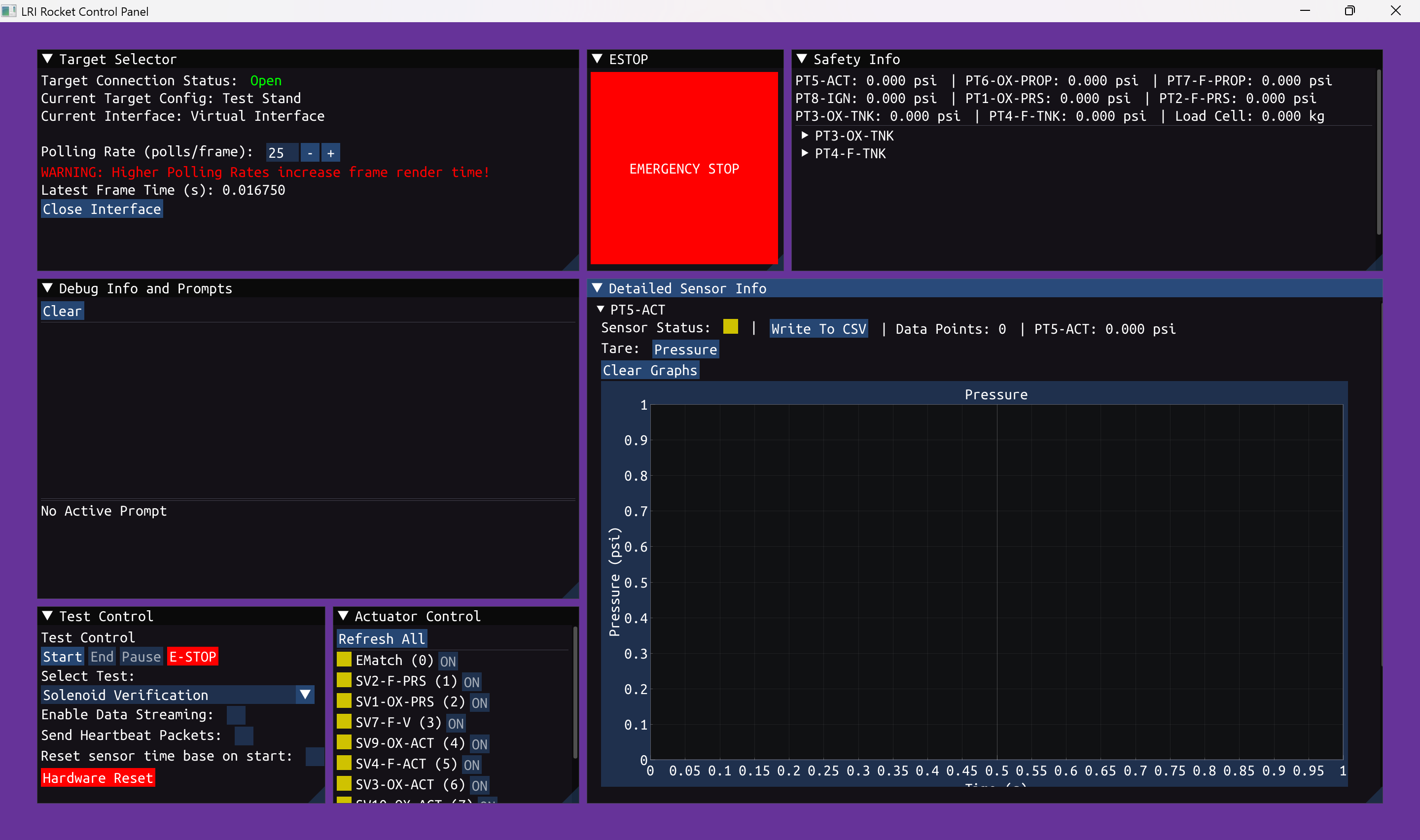Click the plus polling rate button
Viewport: 1420px width, 840px height.
(331, 153)
